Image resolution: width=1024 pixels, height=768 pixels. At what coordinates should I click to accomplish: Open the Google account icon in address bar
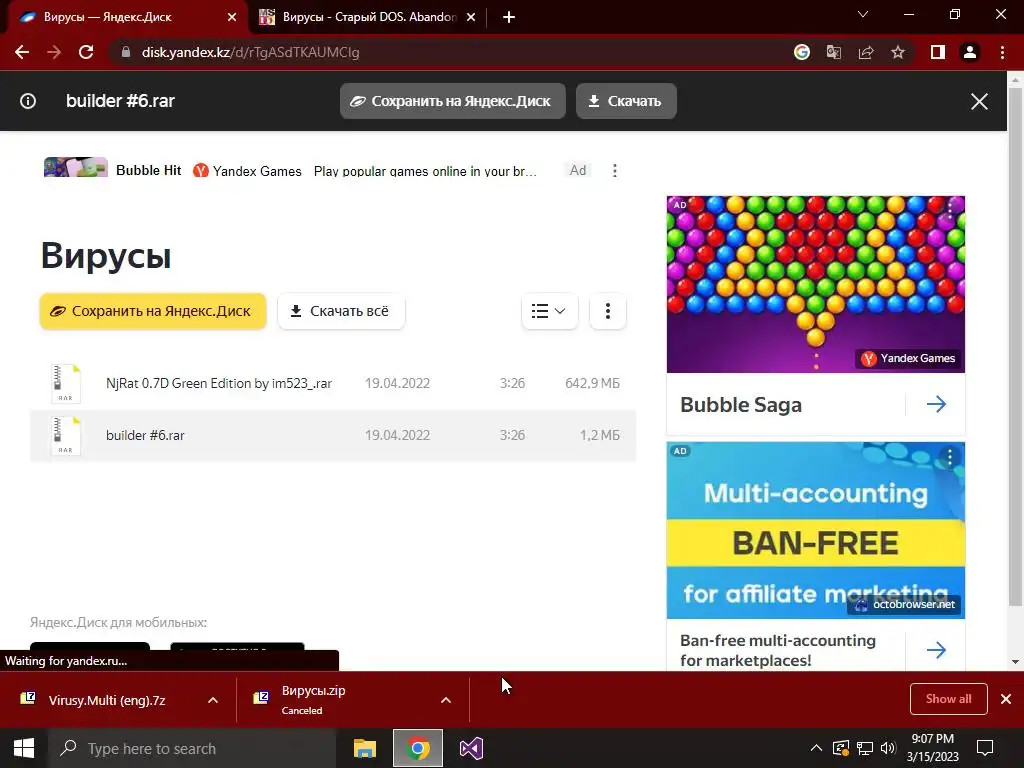(802, 52)
